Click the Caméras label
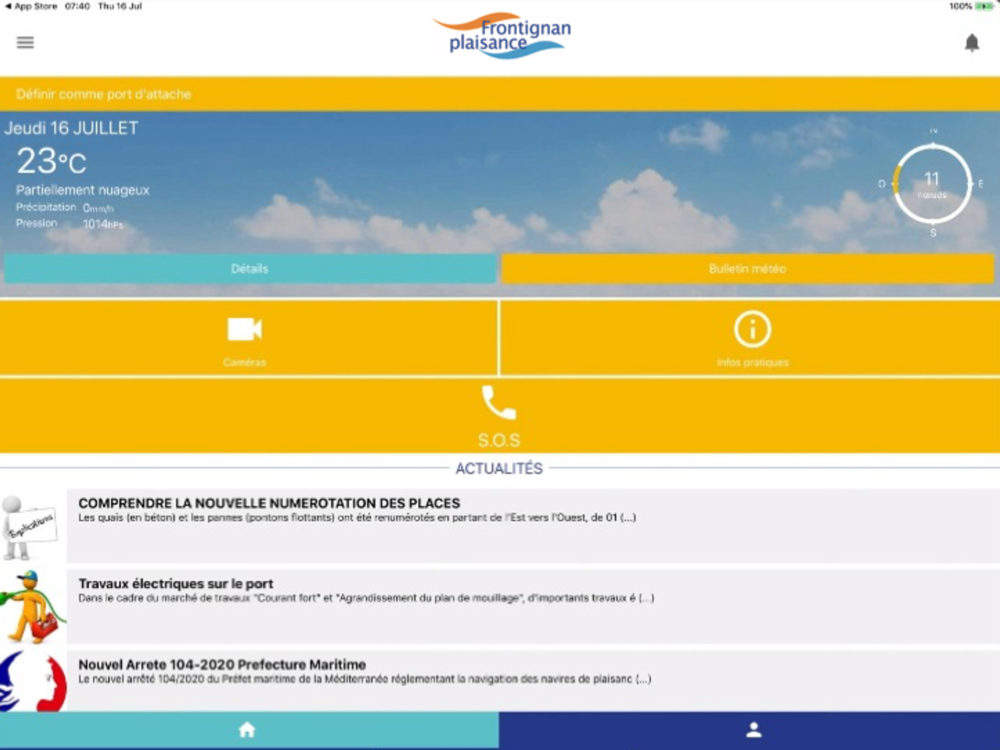 (x=245, y=362)
